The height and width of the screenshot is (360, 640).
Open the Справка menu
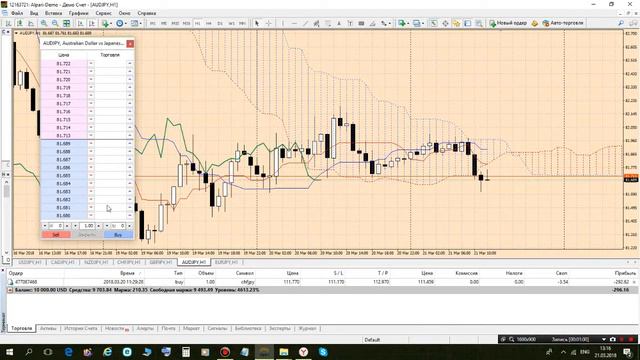[x=147, y=13]
